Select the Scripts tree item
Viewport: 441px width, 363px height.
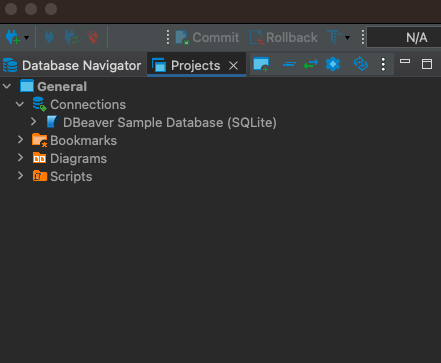point(71,177)
